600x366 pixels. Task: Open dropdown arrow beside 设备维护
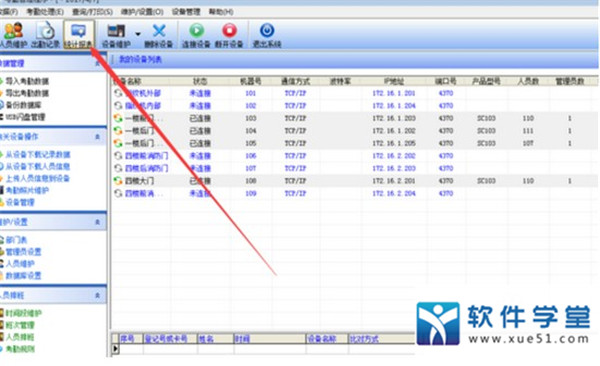(x=137, y=34)
